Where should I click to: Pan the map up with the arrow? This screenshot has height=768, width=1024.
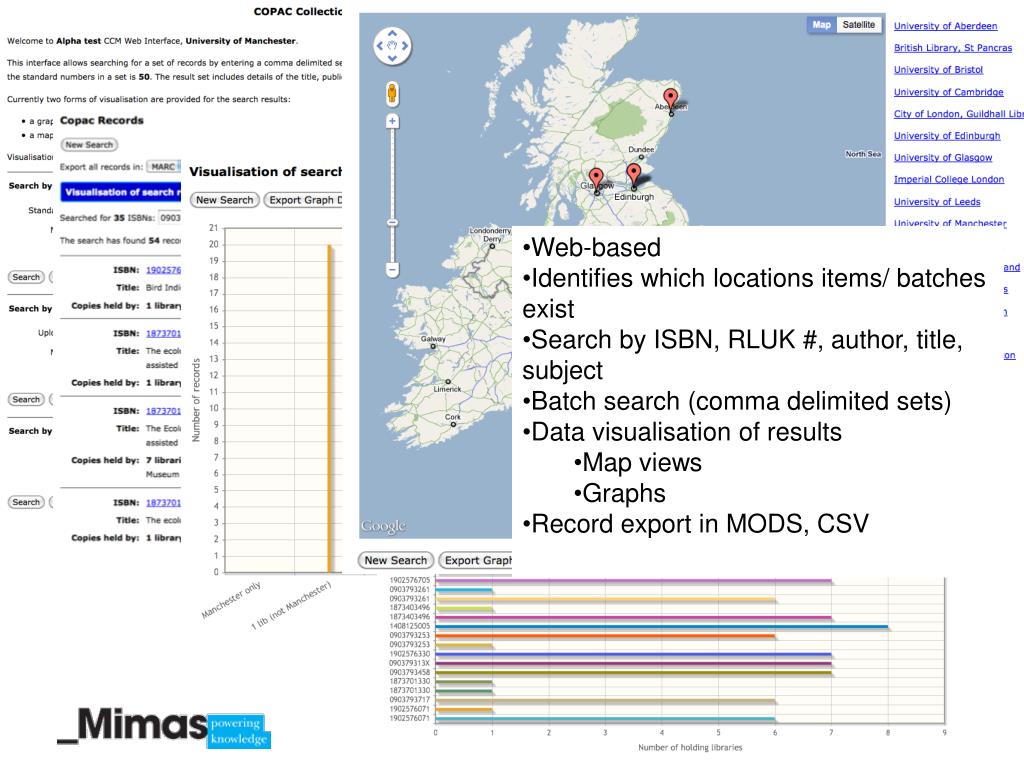click(392, 33)
